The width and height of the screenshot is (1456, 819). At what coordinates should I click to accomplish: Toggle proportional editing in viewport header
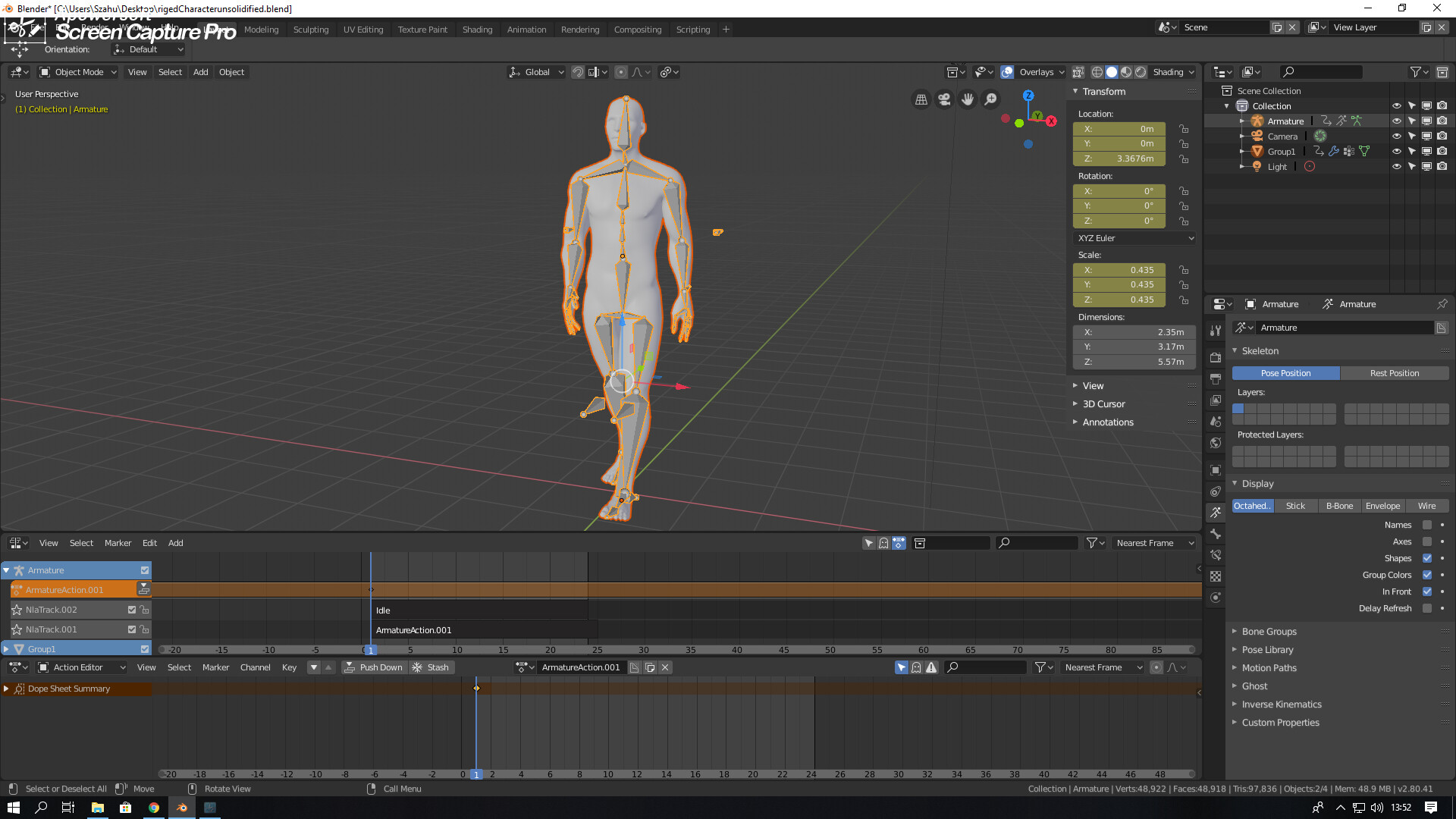[622, 72]
